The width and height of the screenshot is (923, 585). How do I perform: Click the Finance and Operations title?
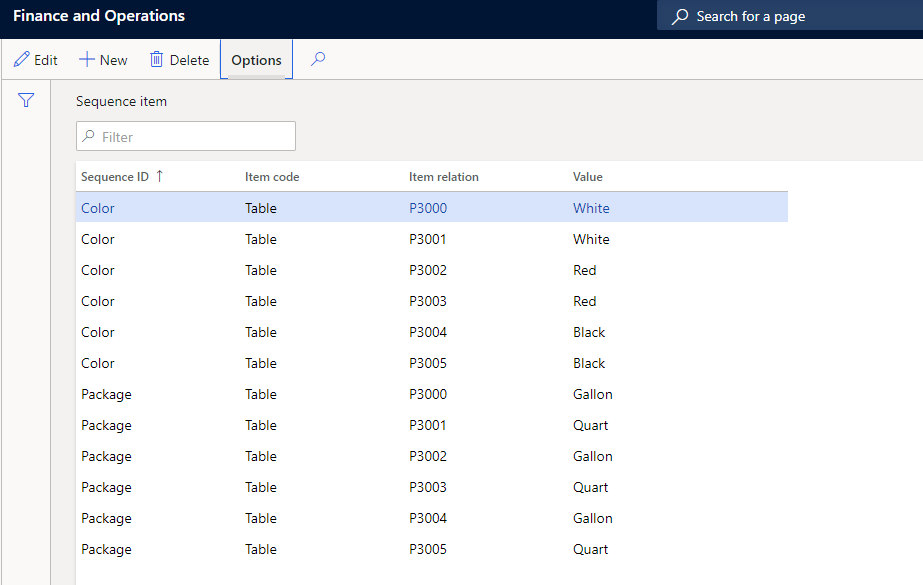(x=99, y=15)
